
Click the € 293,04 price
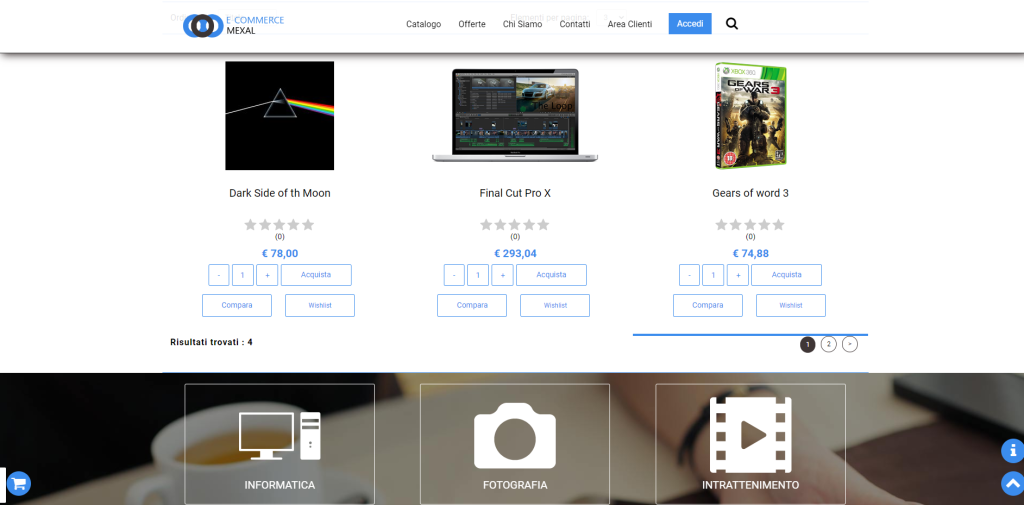coord(515,253)
